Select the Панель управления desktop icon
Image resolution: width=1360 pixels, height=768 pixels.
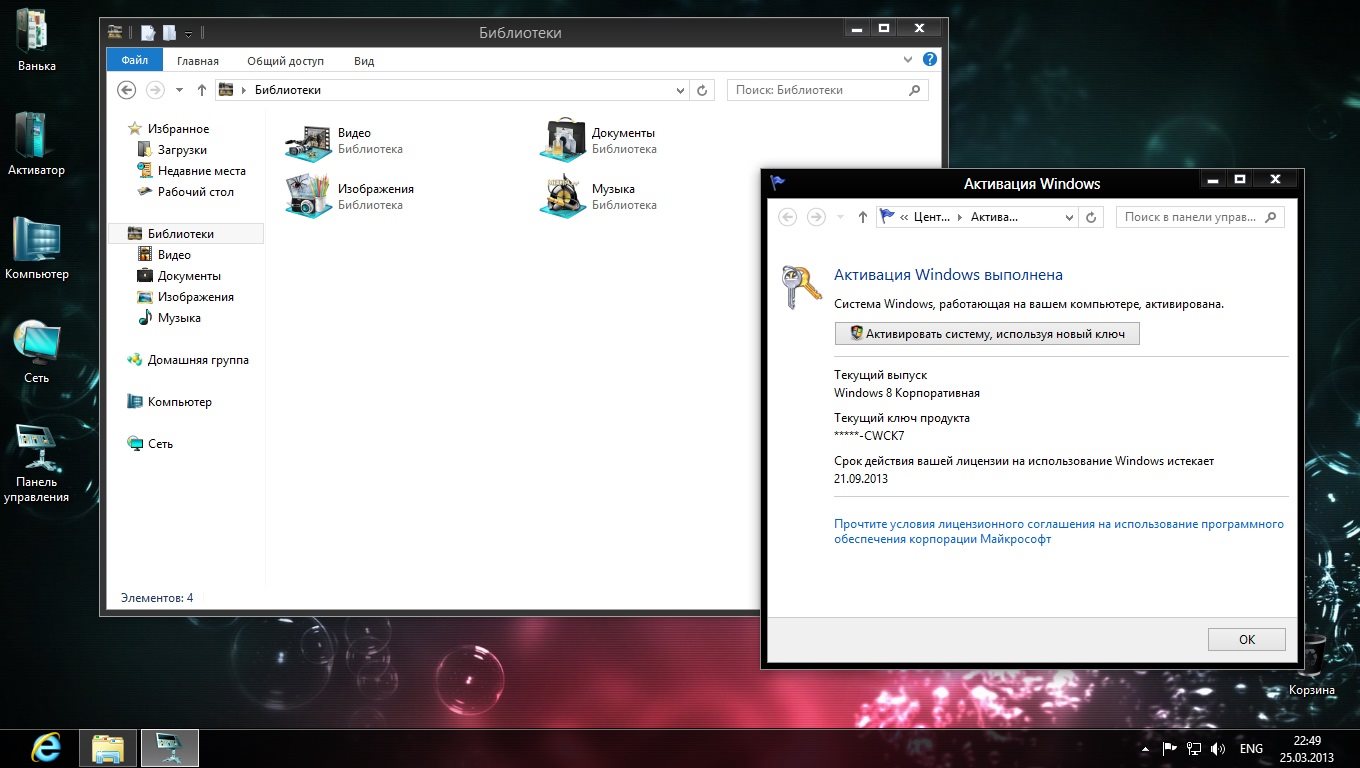pos(36,463)
